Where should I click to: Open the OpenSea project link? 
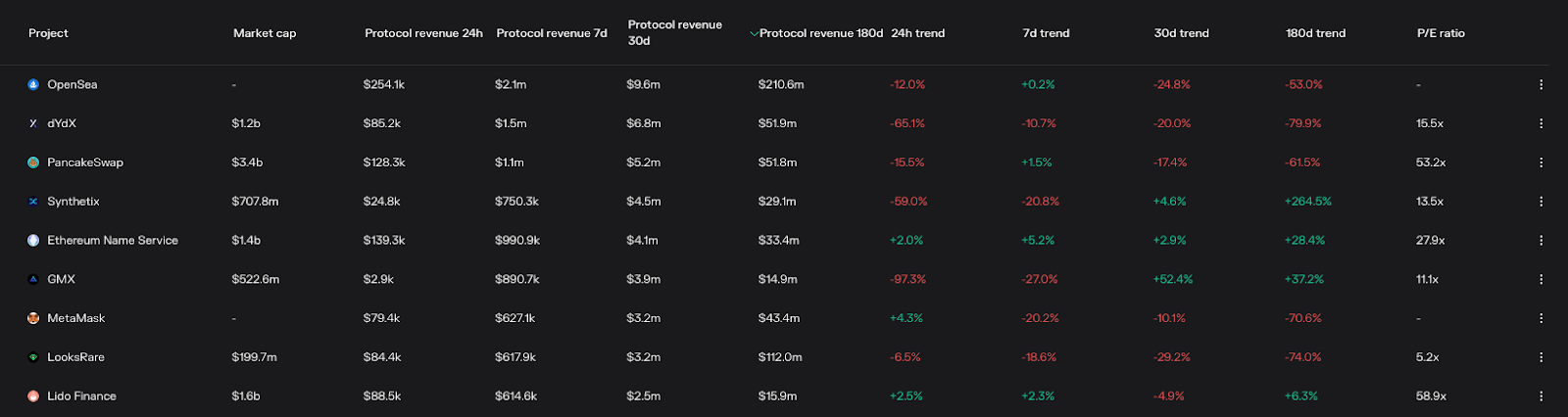point(73,84)
